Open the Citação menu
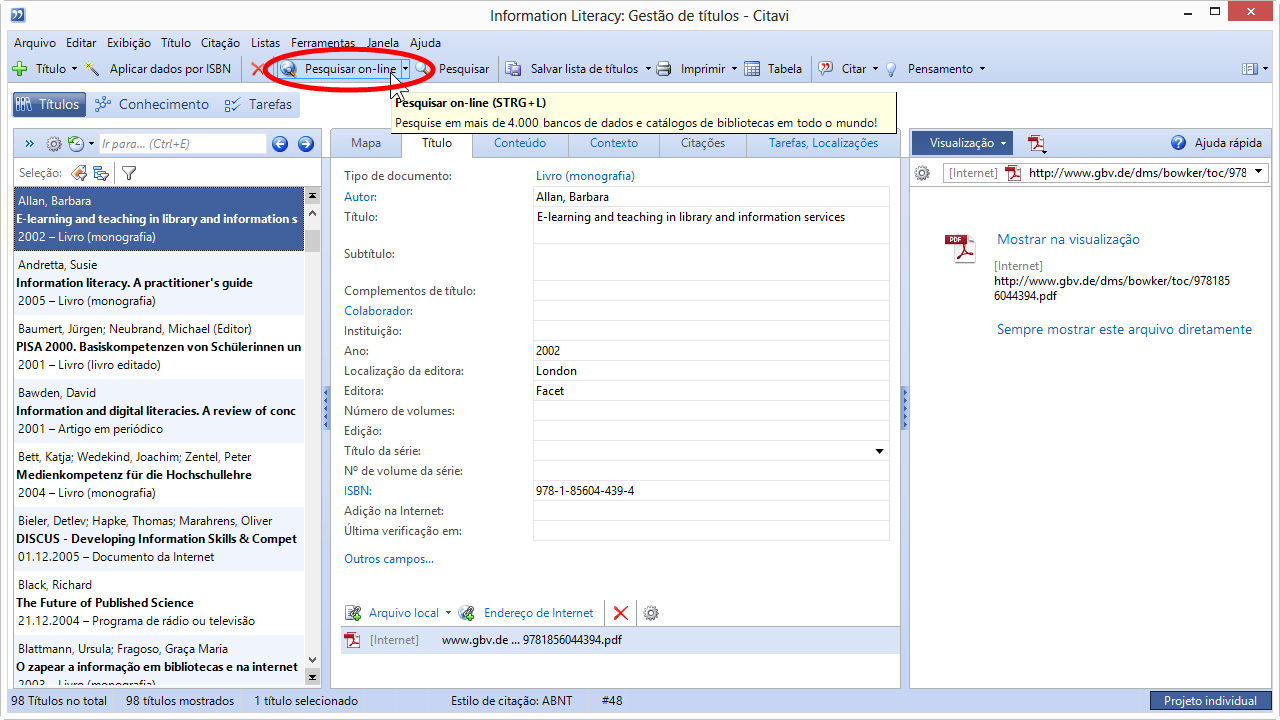Viewport: 1280px width, 720px height. (x=220, y=43)
